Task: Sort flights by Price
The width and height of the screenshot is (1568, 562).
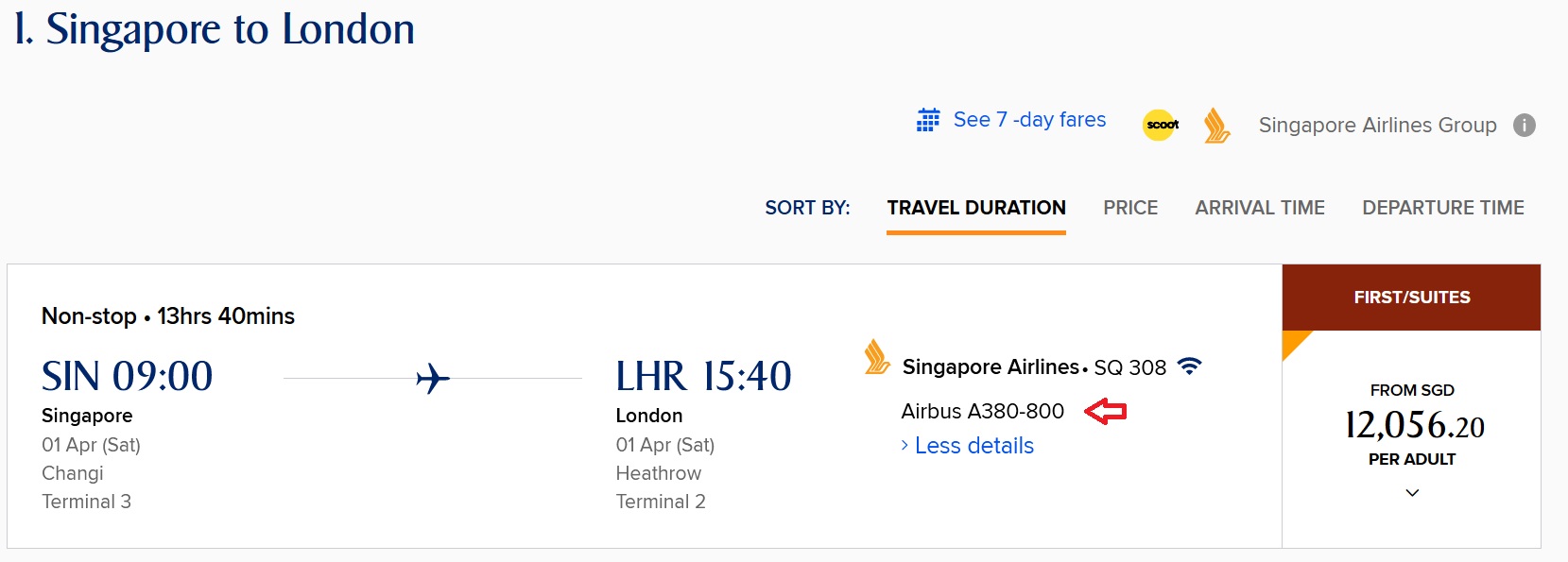Action: coord(1130,208)
